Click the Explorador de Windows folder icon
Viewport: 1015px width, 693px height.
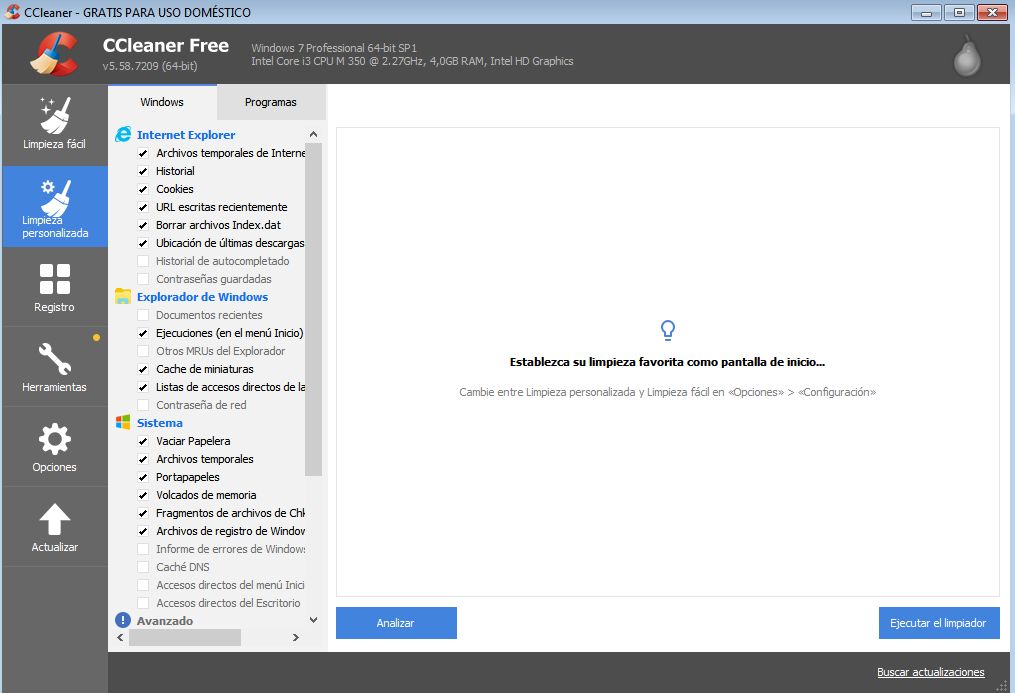pyautogui.click(x=123, y=296)
